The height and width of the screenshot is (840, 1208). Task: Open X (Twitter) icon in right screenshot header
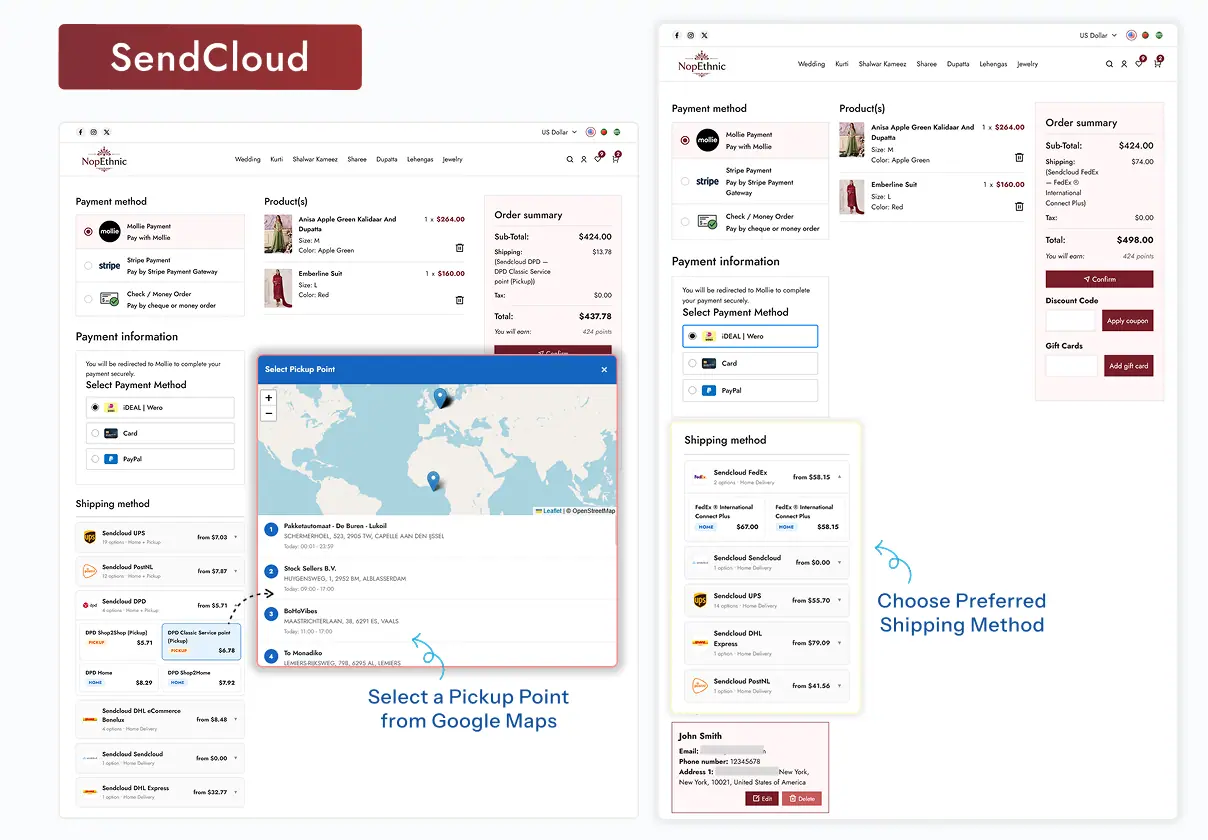pyautogui.click(x=704, y=35)
